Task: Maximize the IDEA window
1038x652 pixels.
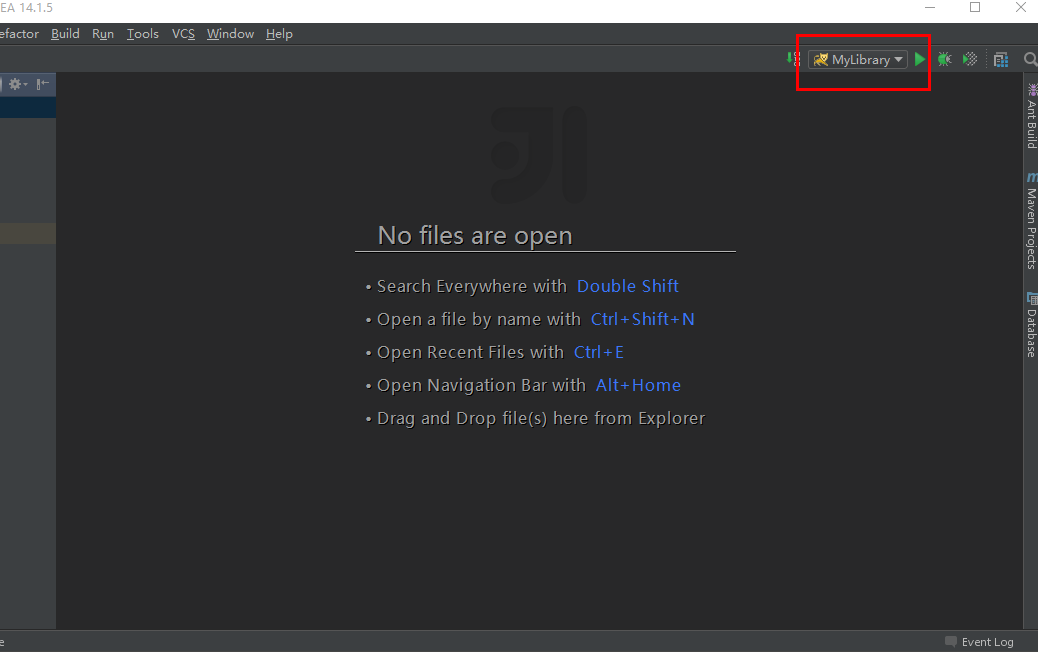Action: click(x=975, y=7)
